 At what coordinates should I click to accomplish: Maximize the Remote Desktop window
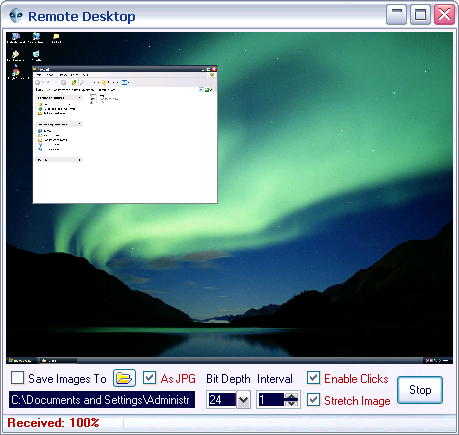pos(420,15)
